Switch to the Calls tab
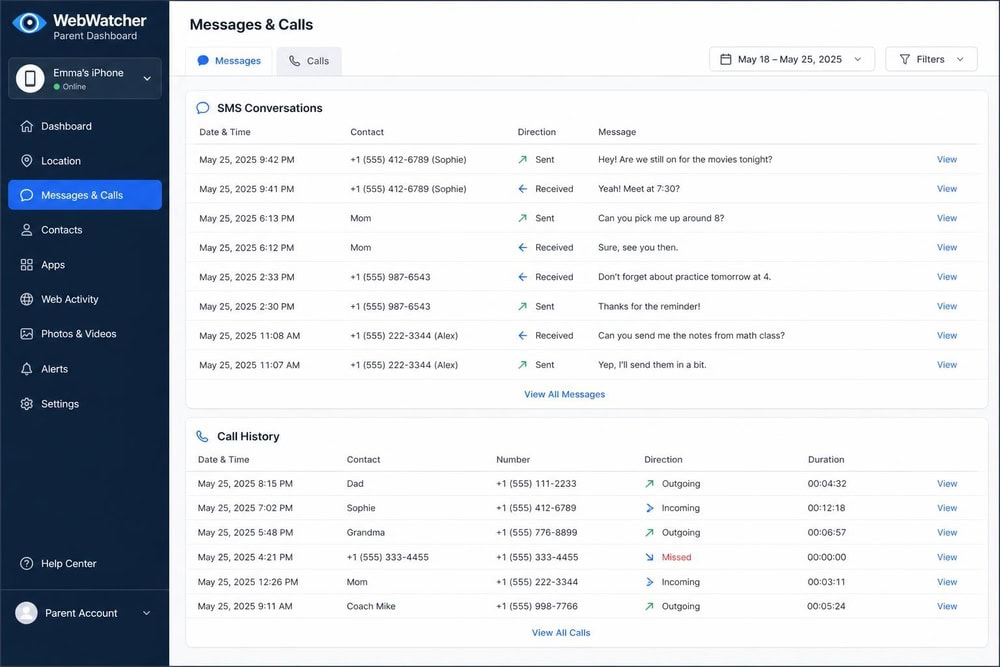1000x667 pixels. pos(309,61)
